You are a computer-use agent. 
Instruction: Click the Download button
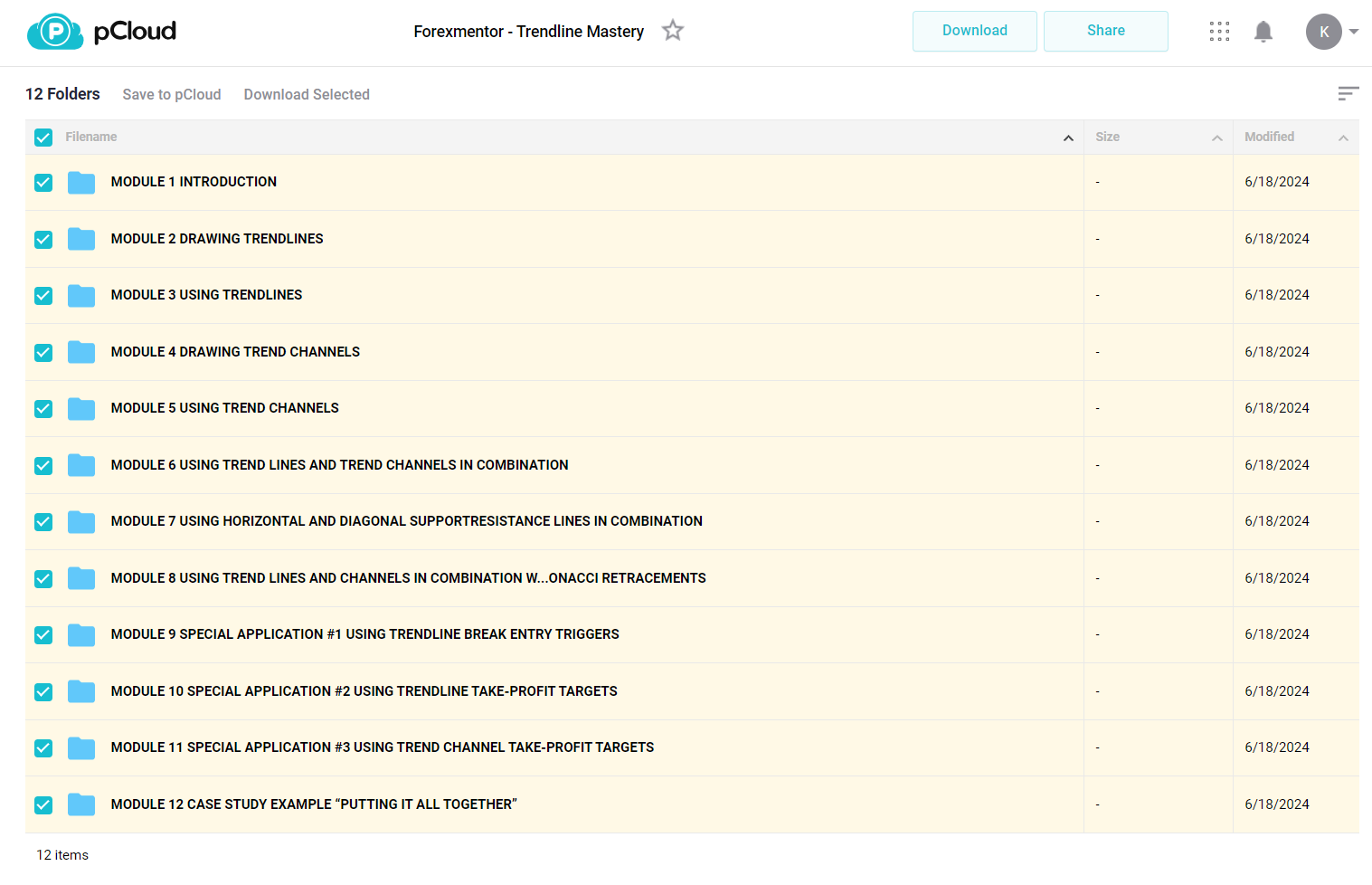tap(975, 31)
